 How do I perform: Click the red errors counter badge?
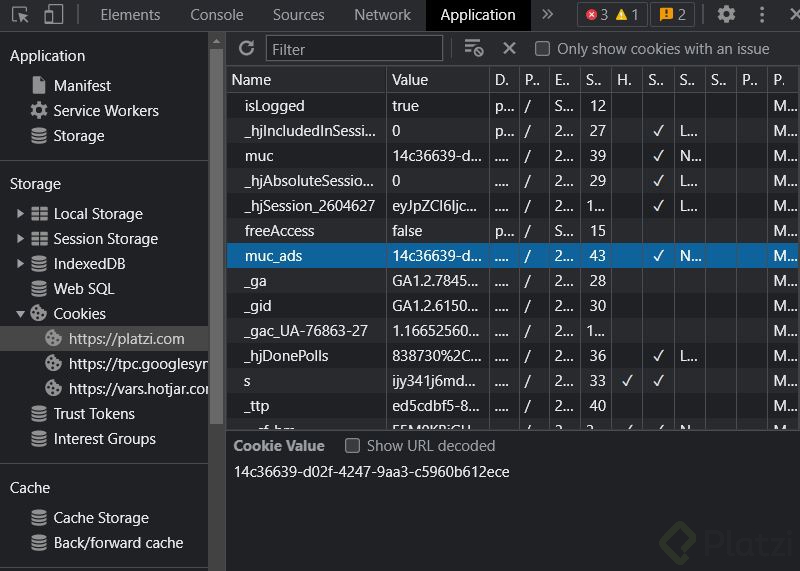(x=596, y=14)
